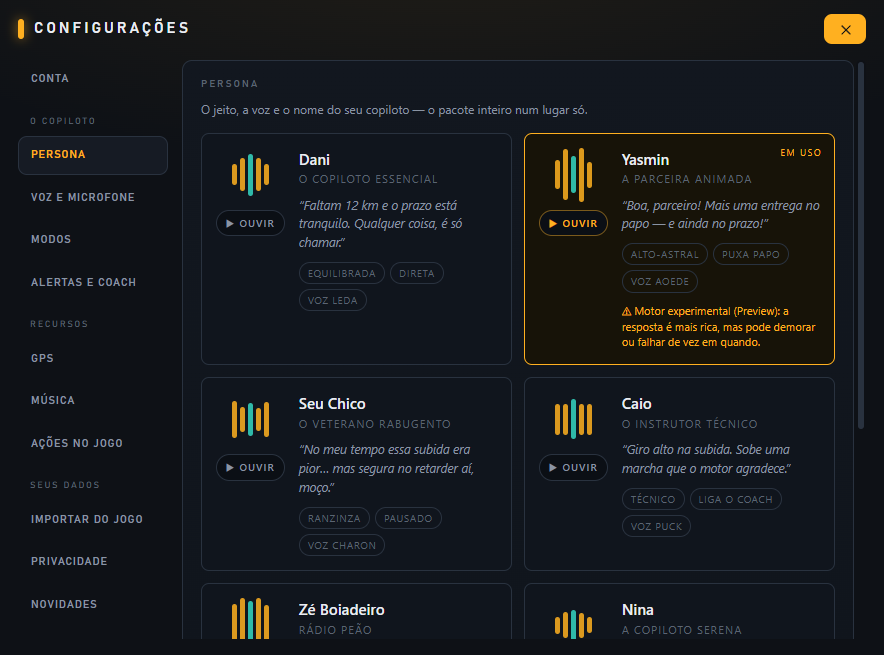The width and height of the screenshot is (884, 655).
Task: Click the PERSONA section heading
Action: click(229, 84)
